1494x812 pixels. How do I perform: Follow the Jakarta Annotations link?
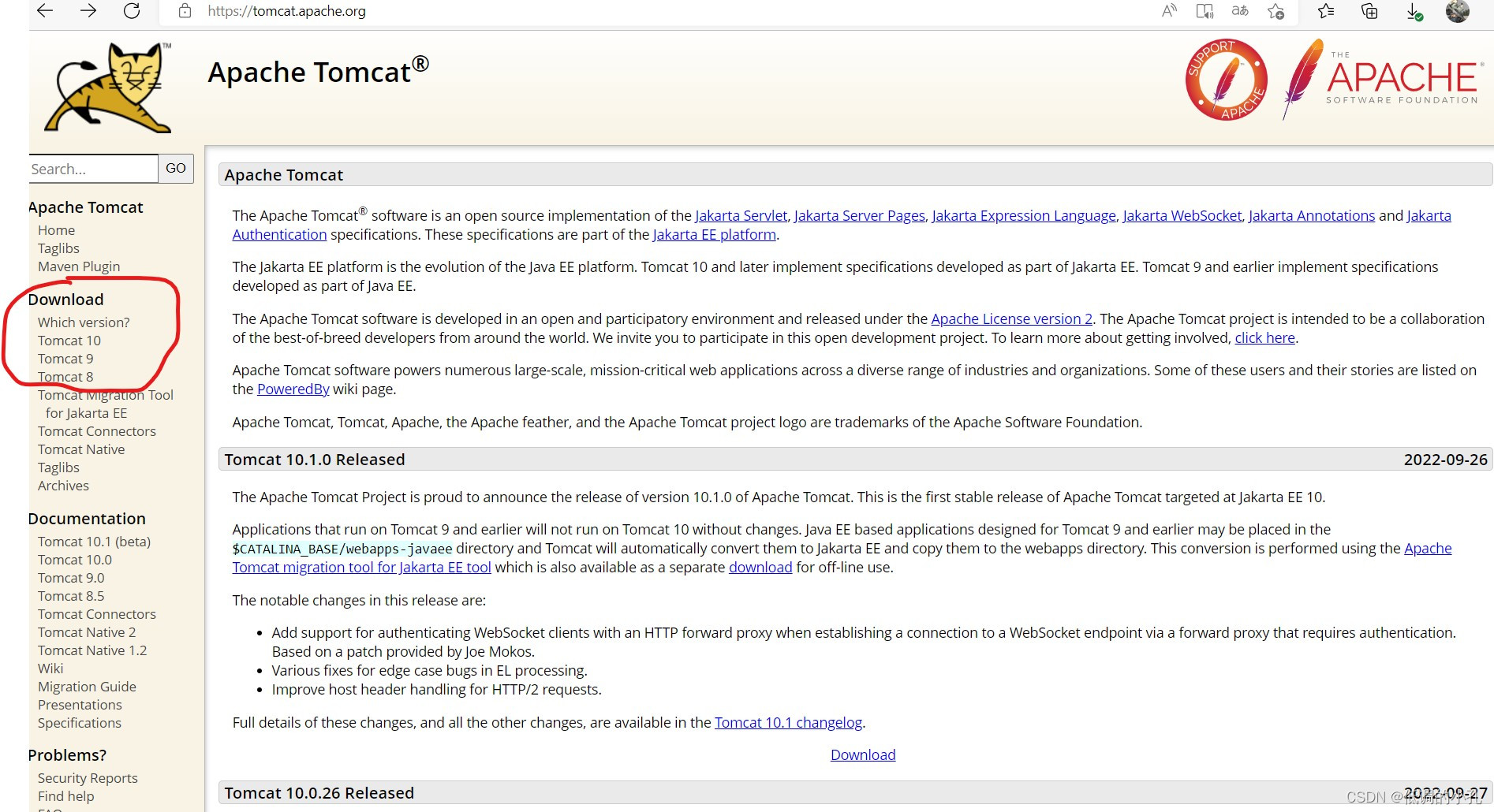tap(1312, 215)
